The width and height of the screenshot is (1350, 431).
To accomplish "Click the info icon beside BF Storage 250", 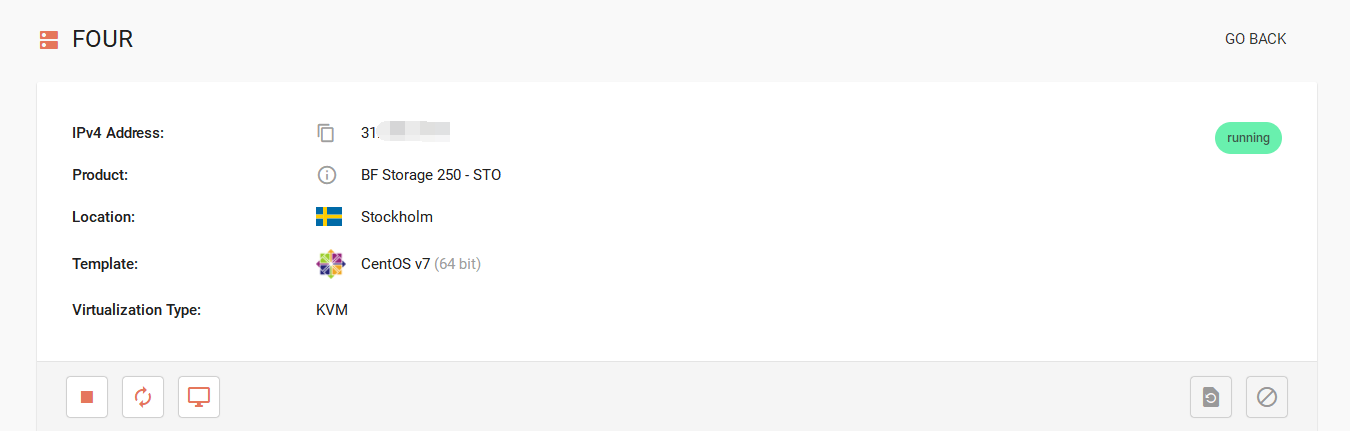I will 326,175.
